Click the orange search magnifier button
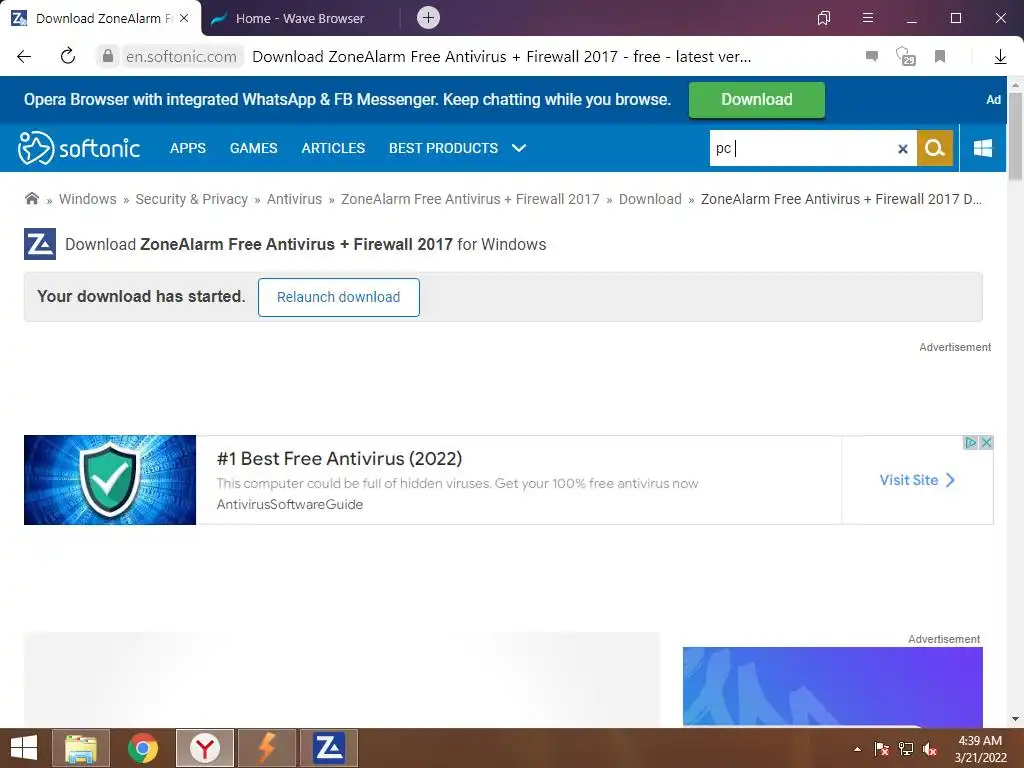The width and height of the screenshot is (1024, 768). coord(935,148)
